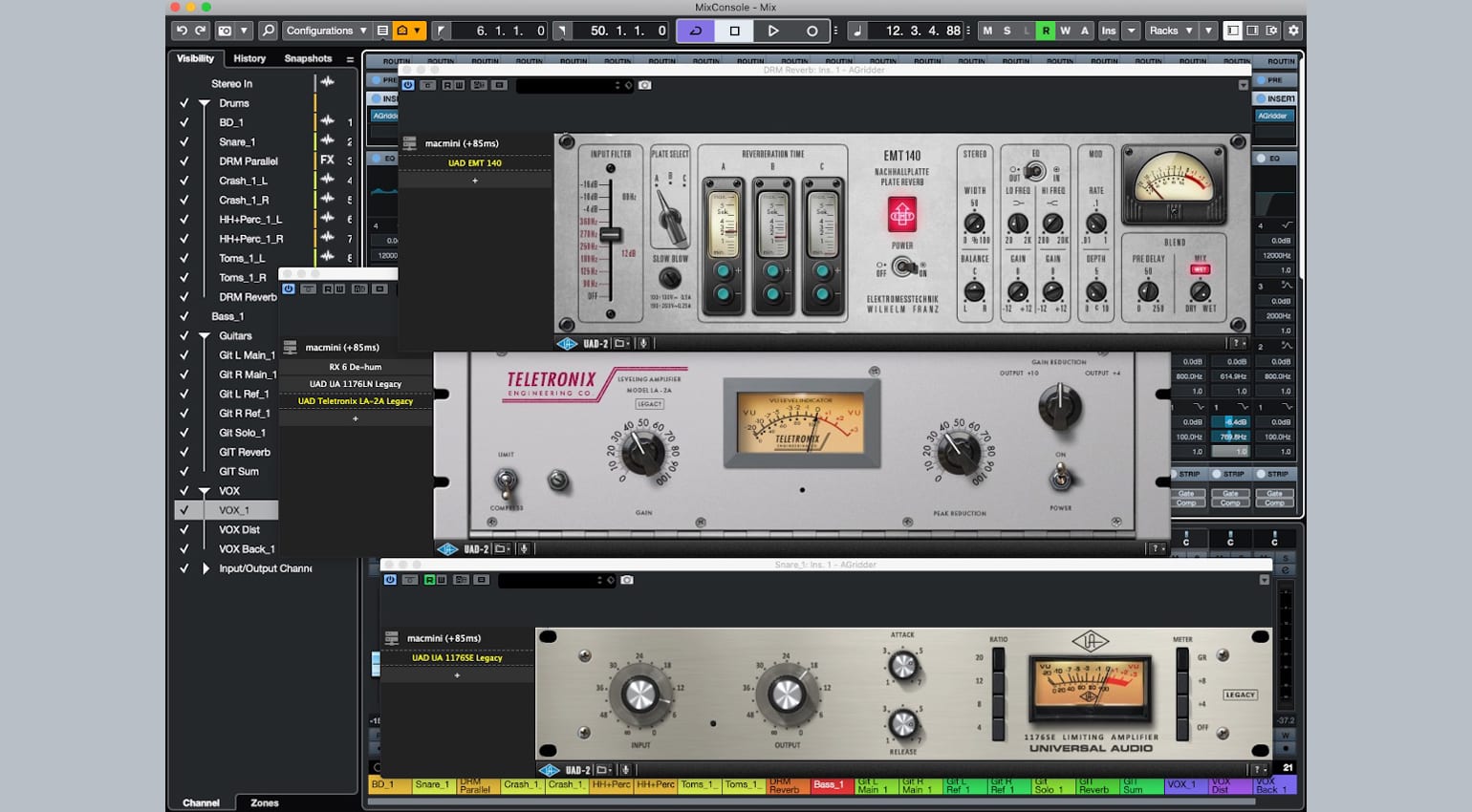This screenshot has height=812, width=1472.
Task: Open the settings gear in the MixConsole toolbar
Action: pos(1293,31)
